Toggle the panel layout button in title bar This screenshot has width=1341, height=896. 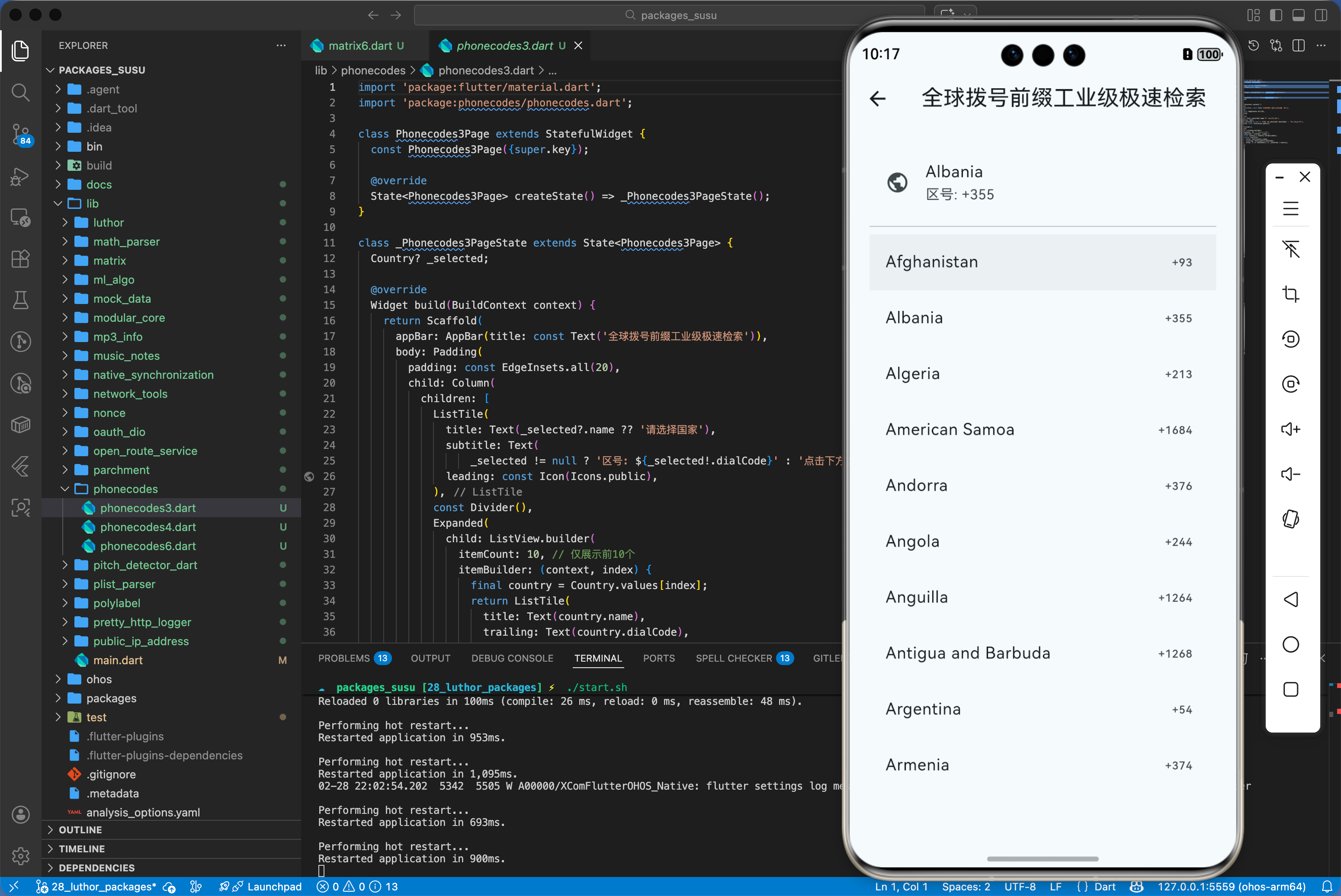tap(1298, 16)
